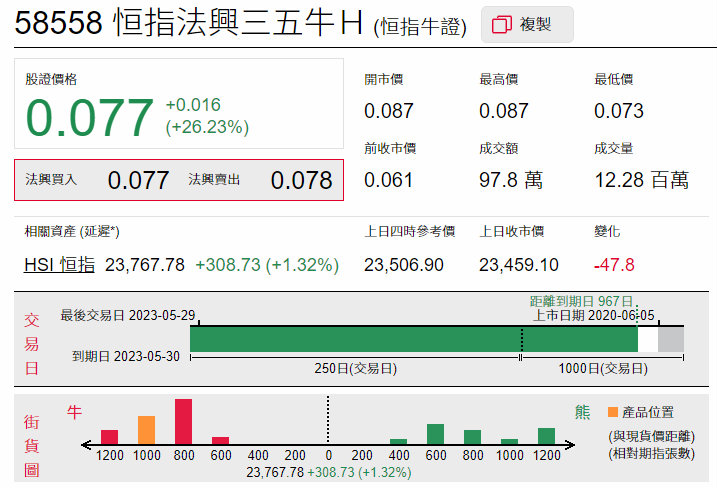Viewport: 717px width, 488px height.
Task: Select the 最高價 value 0.087
Action: coord(503,111)
